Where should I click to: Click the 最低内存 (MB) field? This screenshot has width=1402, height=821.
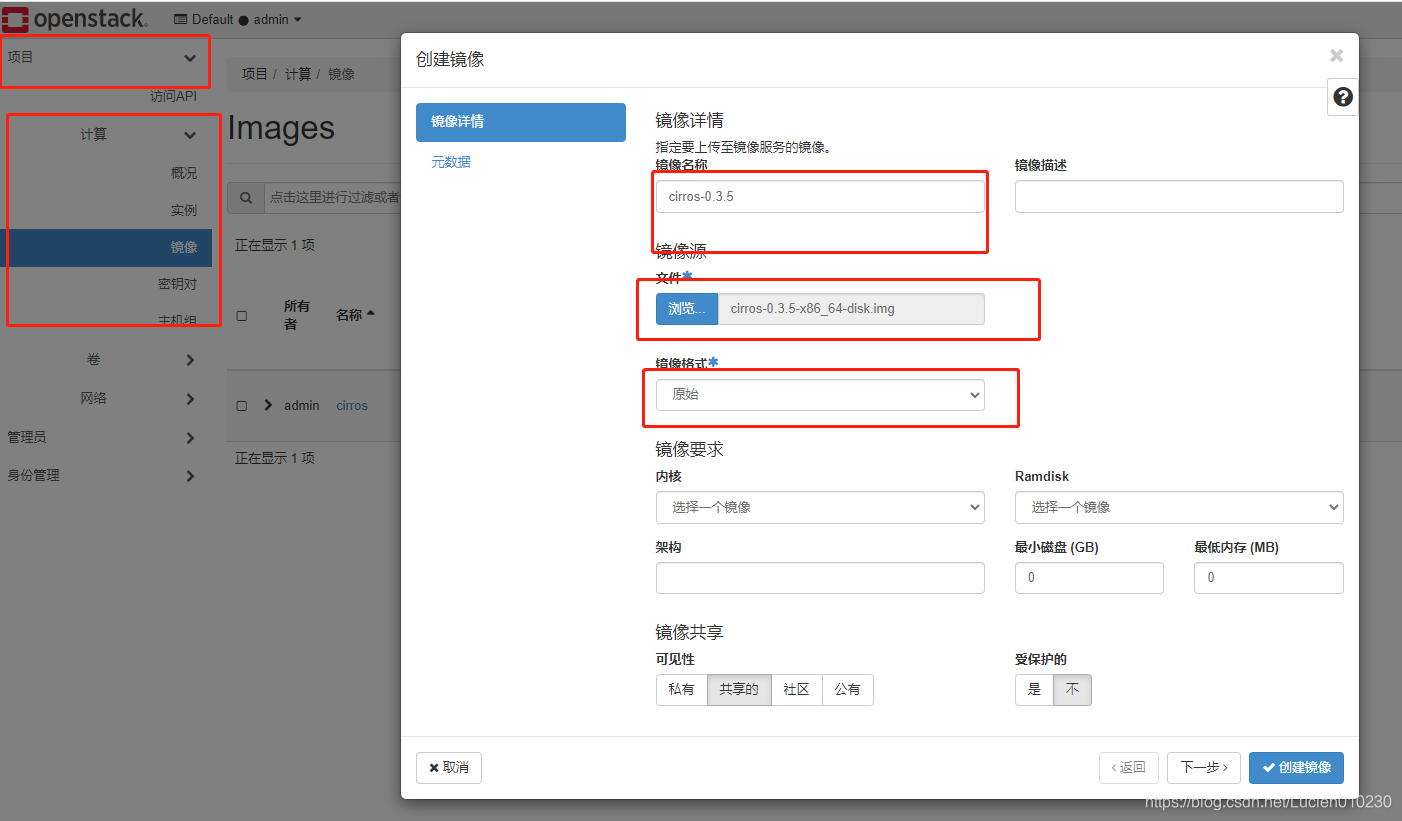1269,578
